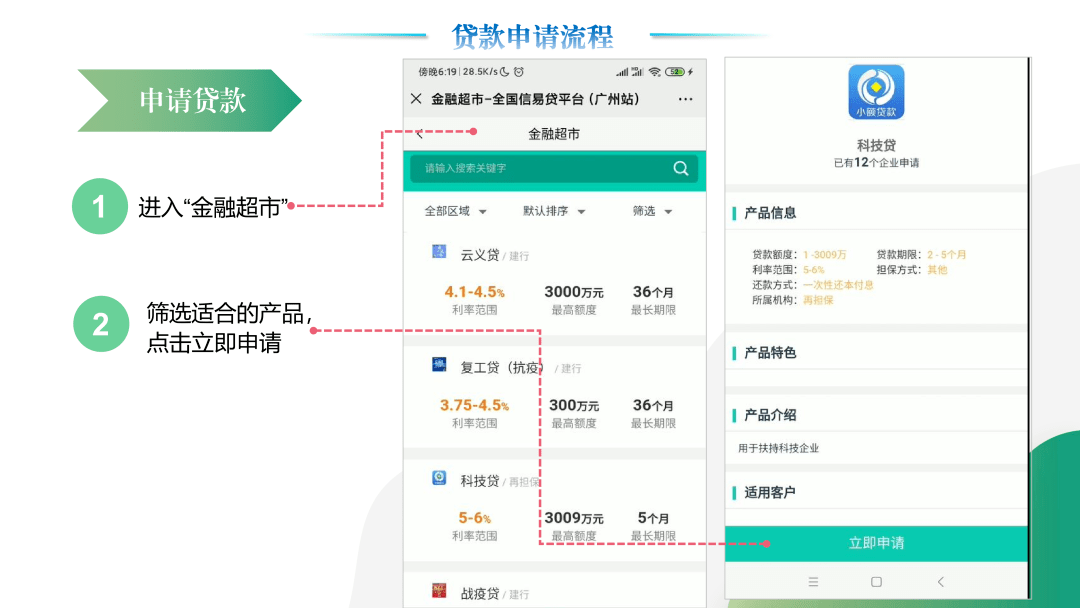Tap the Android recent-apps menu icon
The width and height of the screenshot is (1080, 608).
(x=813, y=582)
